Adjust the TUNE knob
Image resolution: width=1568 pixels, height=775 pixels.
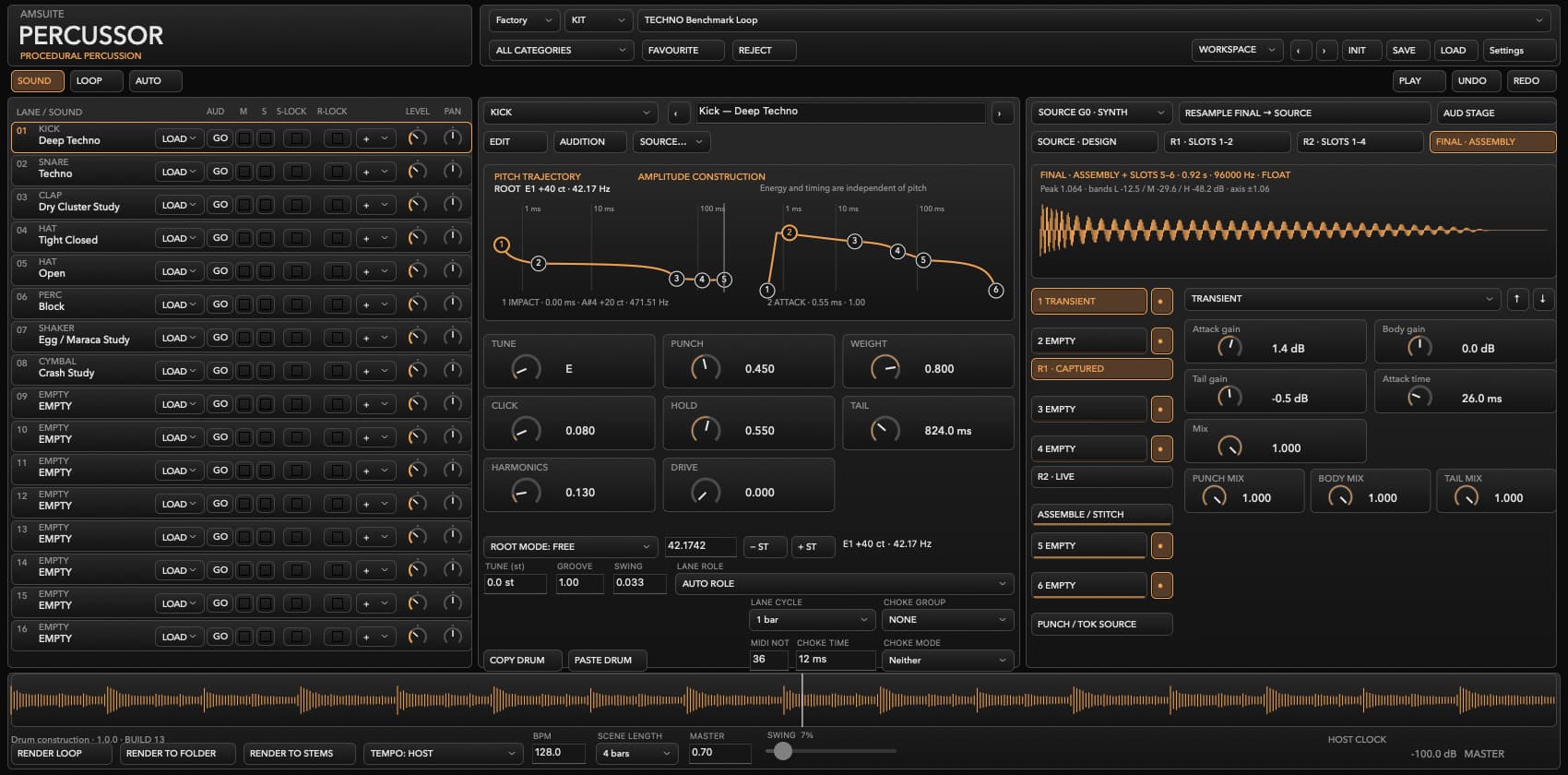pyautogui.click(x=526, y=368)
